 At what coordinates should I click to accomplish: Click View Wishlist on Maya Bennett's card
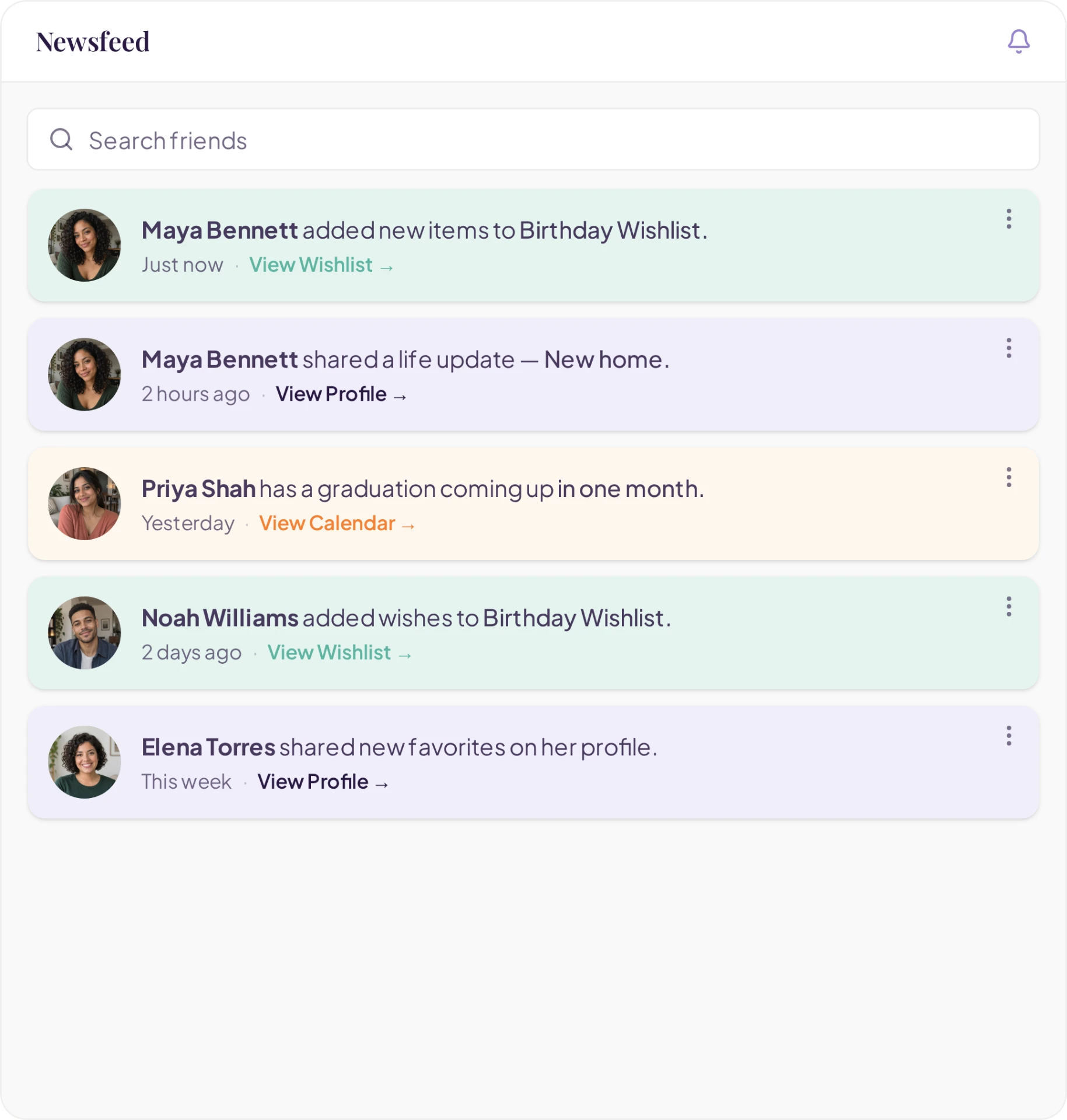coord(321,265)
